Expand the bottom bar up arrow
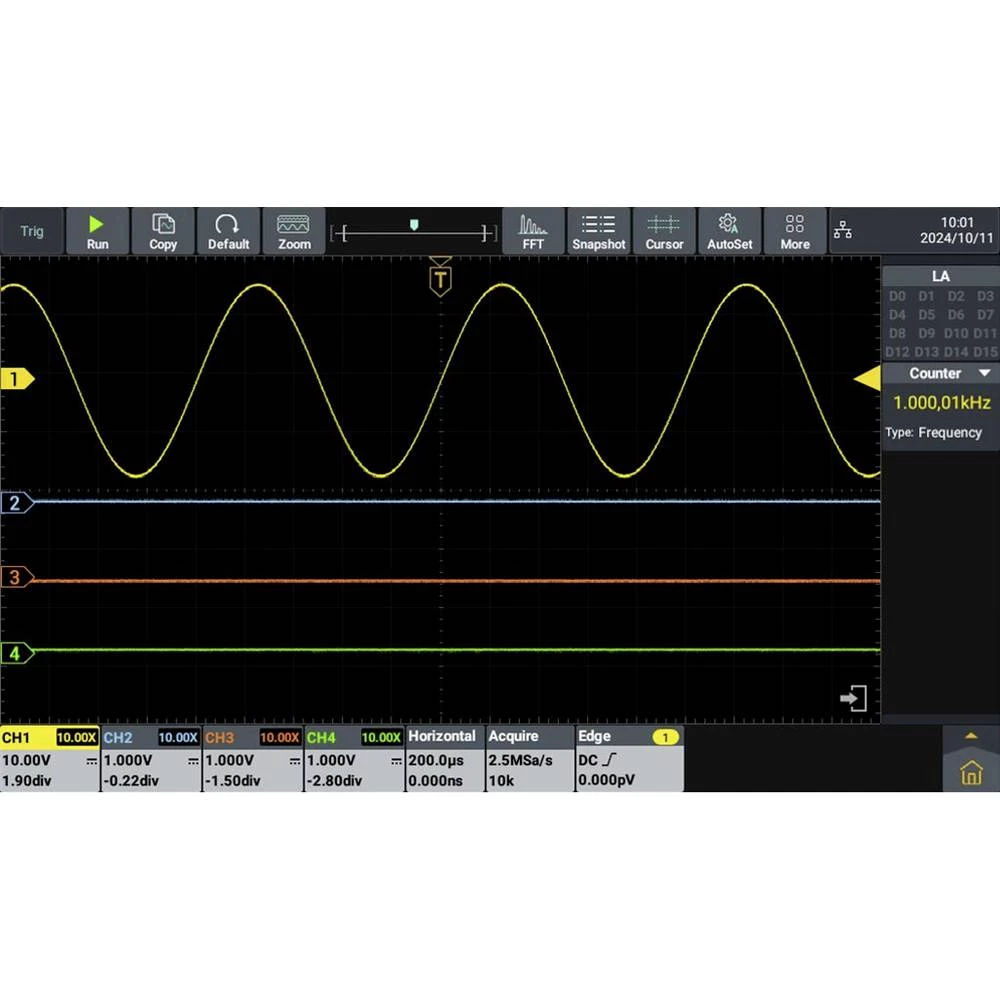 coord(970,736)
